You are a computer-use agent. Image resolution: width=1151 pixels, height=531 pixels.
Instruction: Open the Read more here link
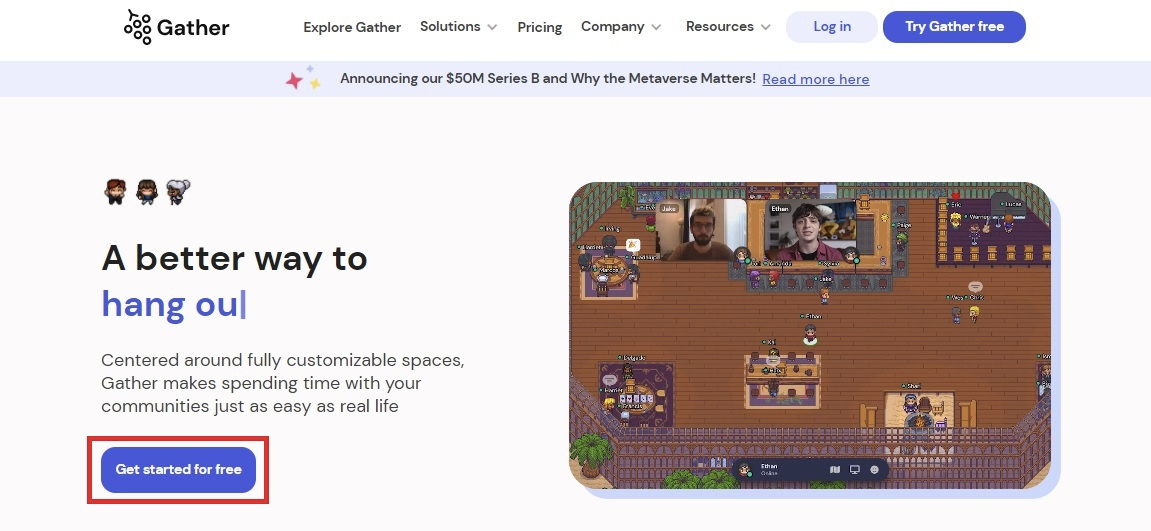816,79
